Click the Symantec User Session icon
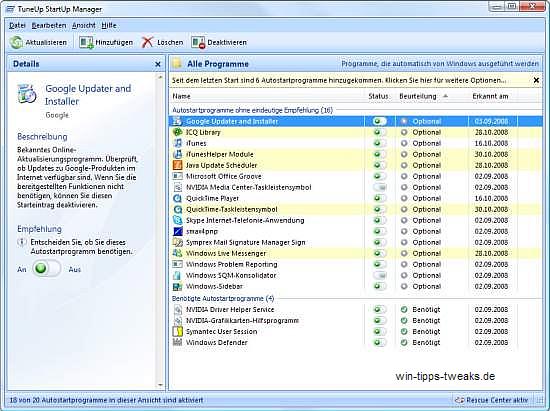550x411 pixels. (x=178, y=331)
